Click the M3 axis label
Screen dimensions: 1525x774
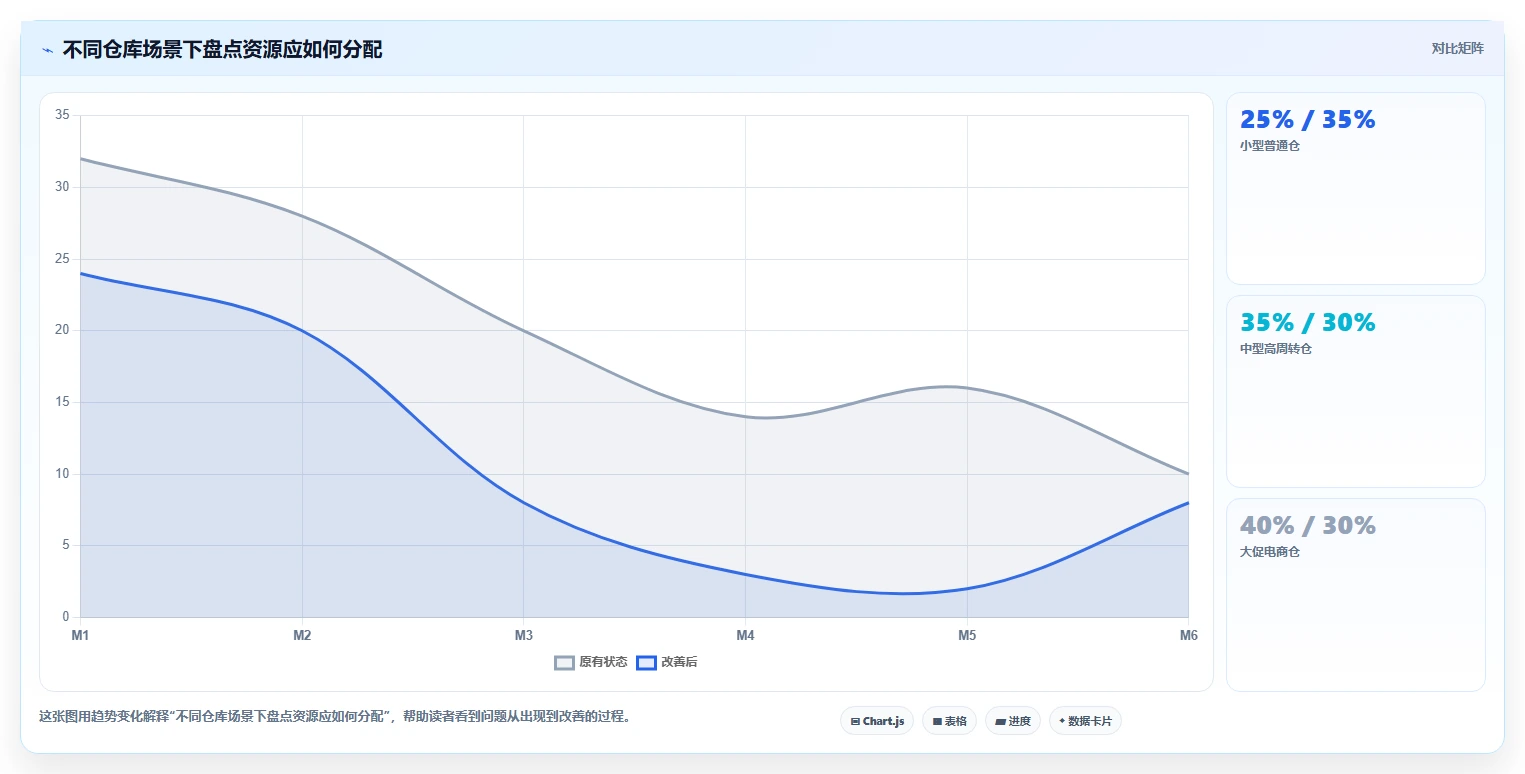coord(524,635)
